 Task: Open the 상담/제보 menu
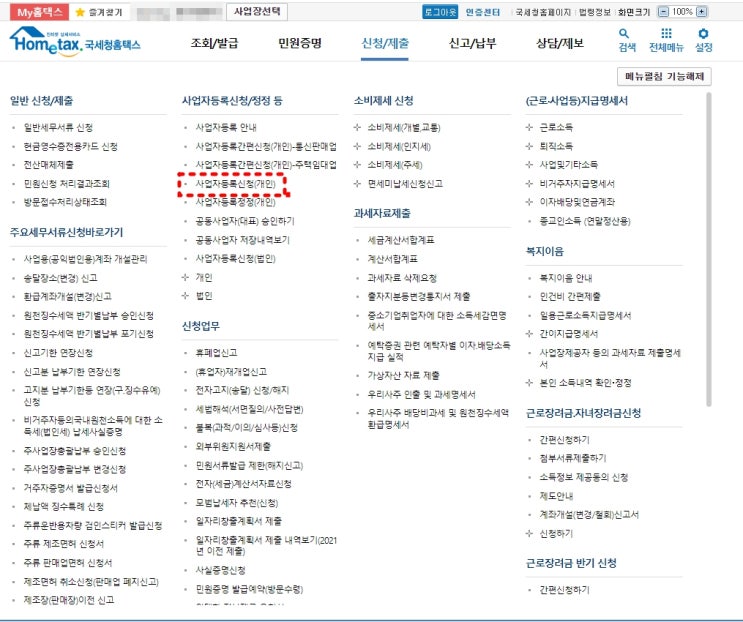coord(560,44)
